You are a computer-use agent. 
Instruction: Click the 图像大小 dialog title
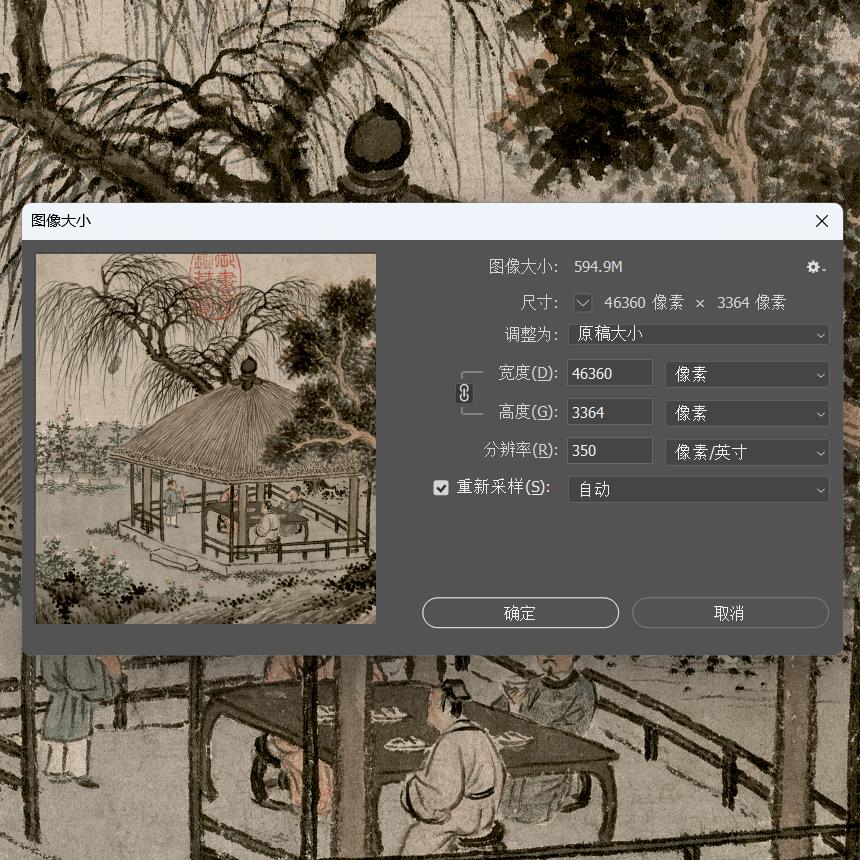61,220
